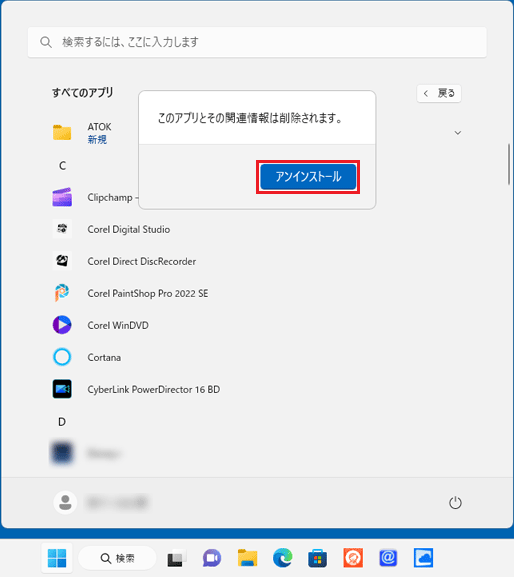This screenshot has height=577, width=514.
Task: Go back with the 戻る button
Action: pyautogui.click(x=439, y=93)
